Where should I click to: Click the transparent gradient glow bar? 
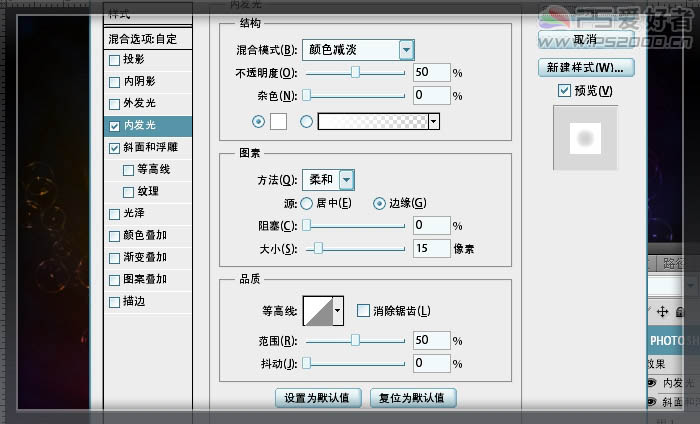tap(371, 121)
